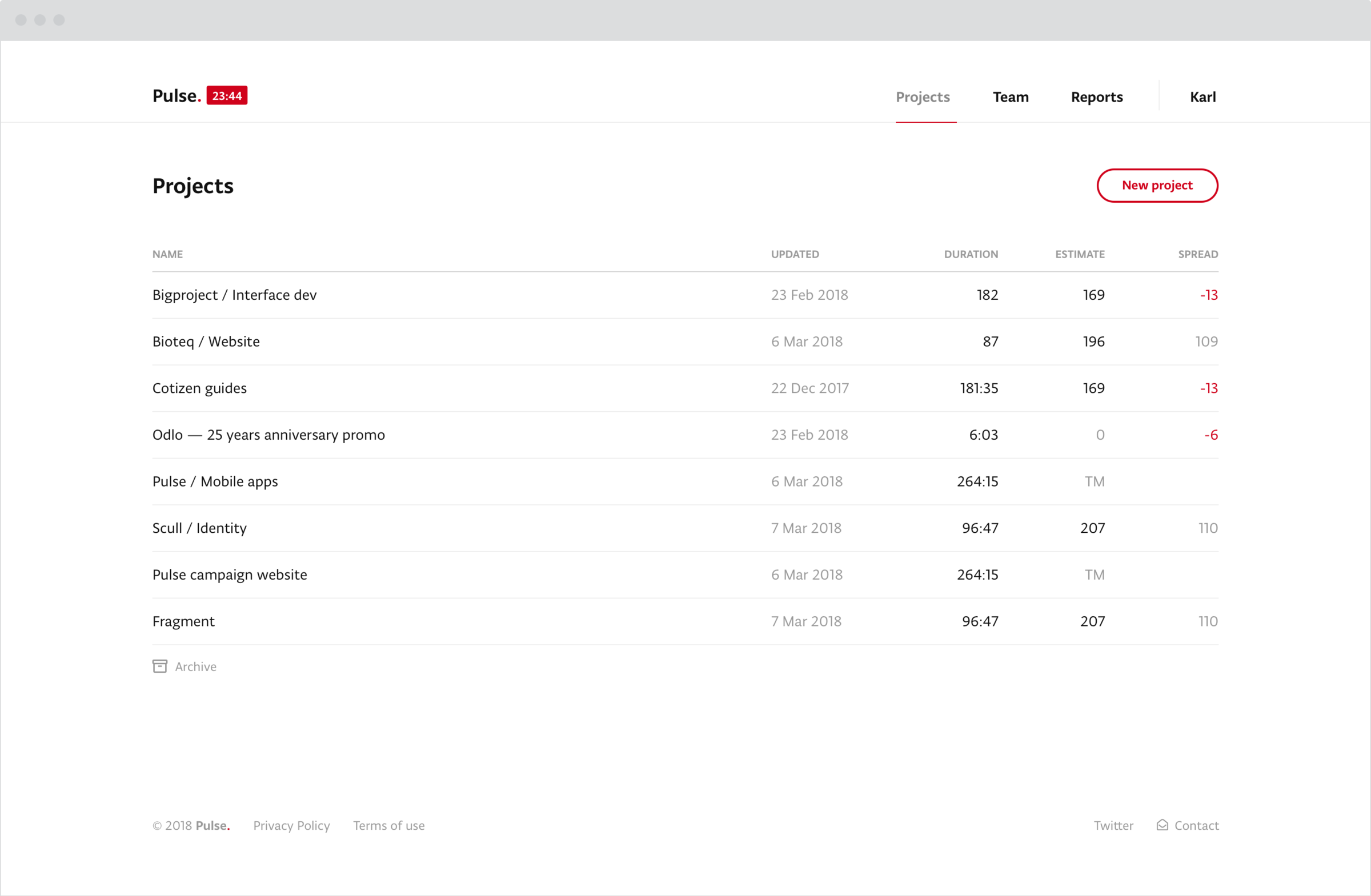Click the 22 Dec 2017 updated date
Image resolution: width=1371 pixels, height=896 pixels.
[x=810, y=388]
